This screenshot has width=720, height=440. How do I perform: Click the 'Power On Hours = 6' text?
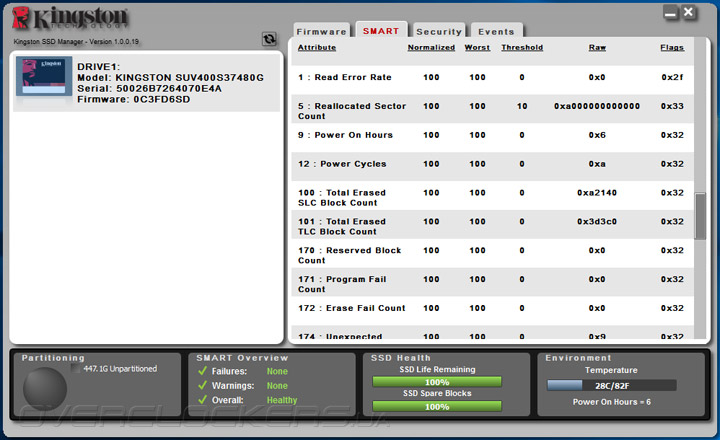point(612,402)
